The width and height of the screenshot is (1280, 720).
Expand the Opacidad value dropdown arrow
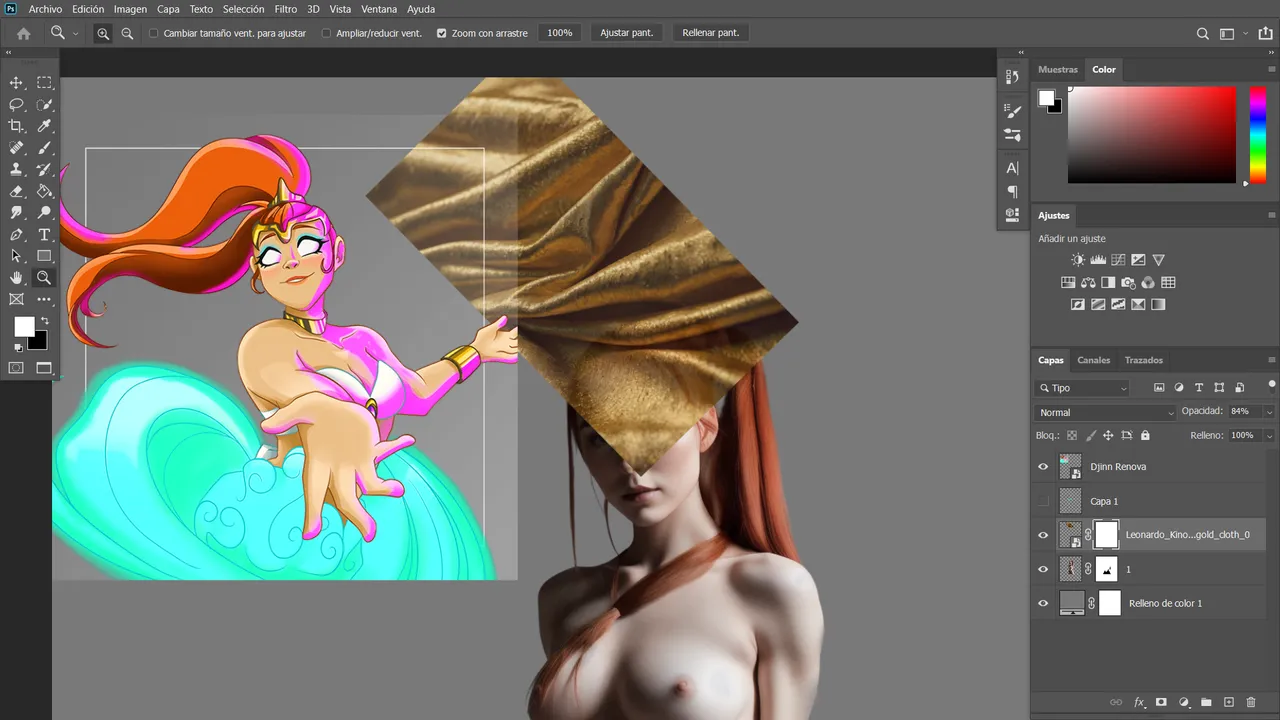point(1269,412)
